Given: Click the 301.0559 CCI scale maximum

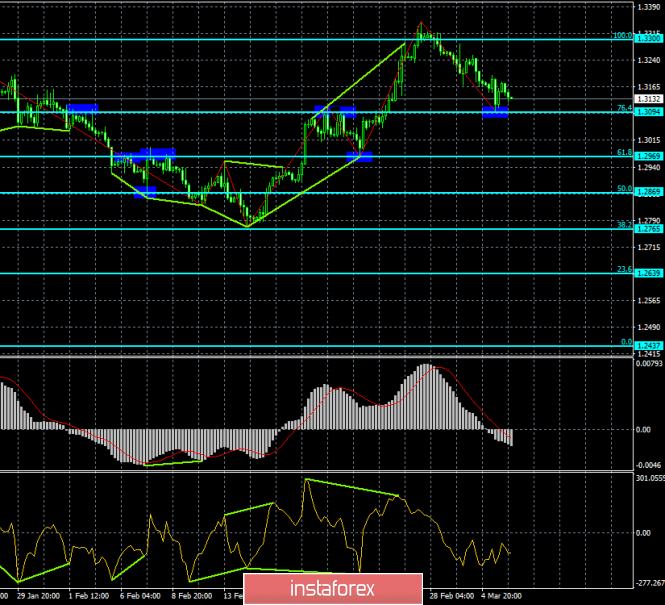Looking at the screenshot, I should click(x=650, y=478).
